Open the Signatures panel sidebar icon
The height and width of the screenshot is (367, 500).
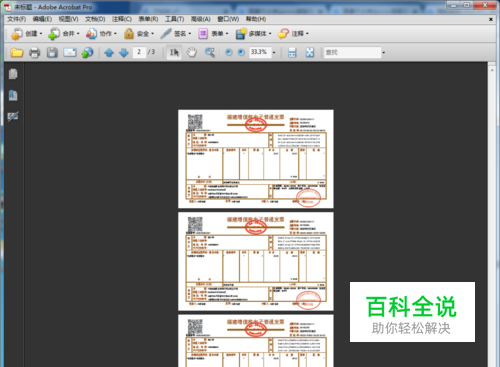(13, 116)
